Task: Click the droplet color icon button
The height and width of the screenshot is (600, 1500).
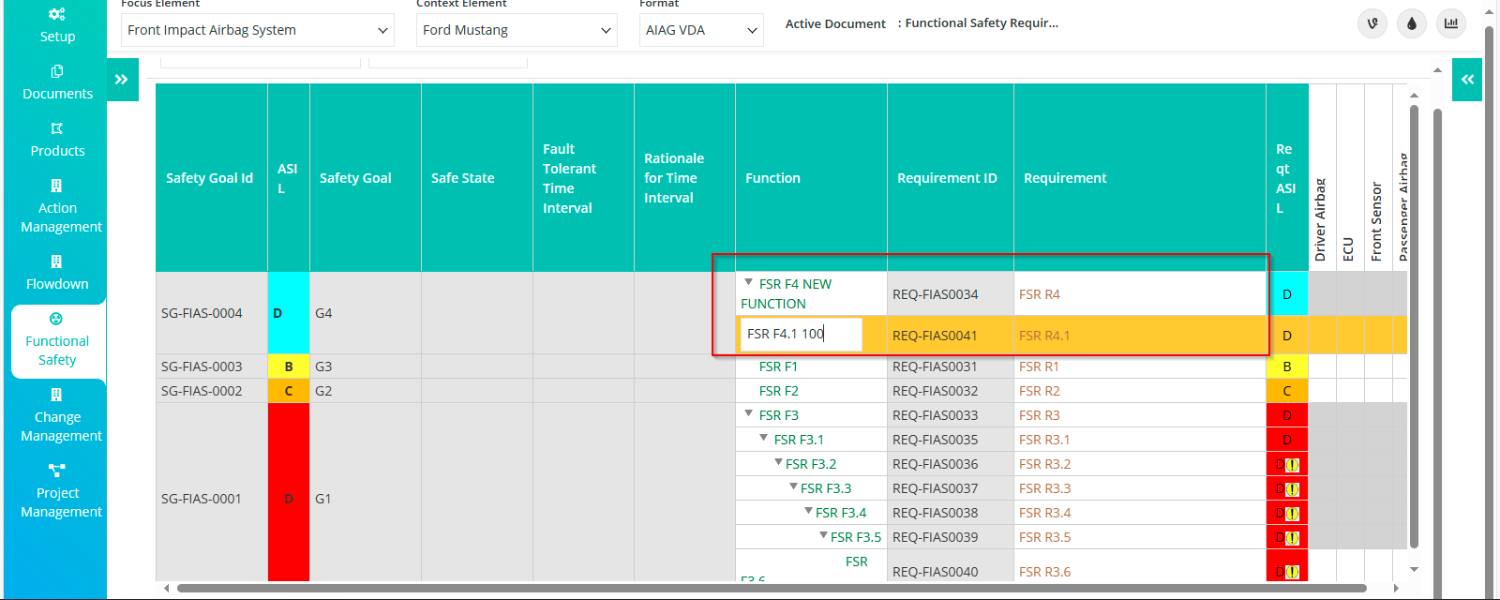Action: 1411,24
